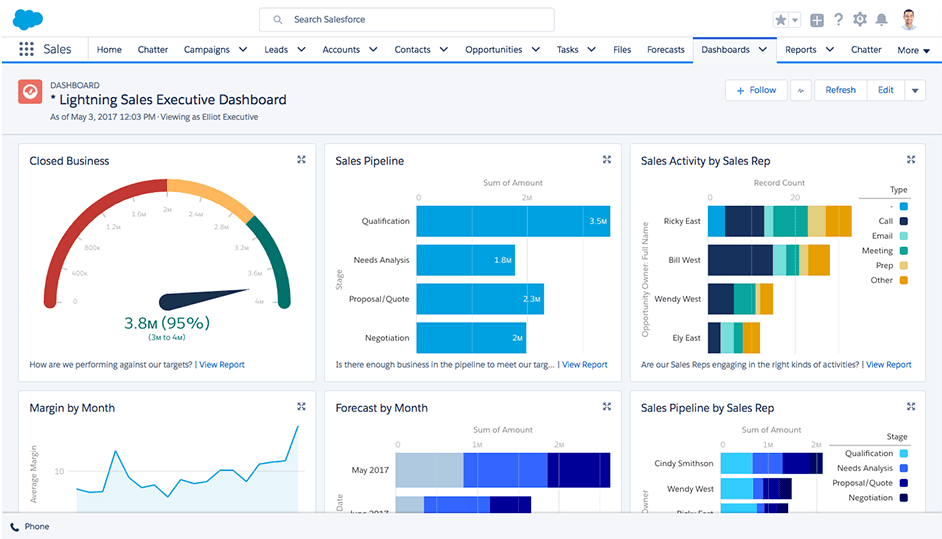Click the Meeting legend color swatch

tap(904, 251)
